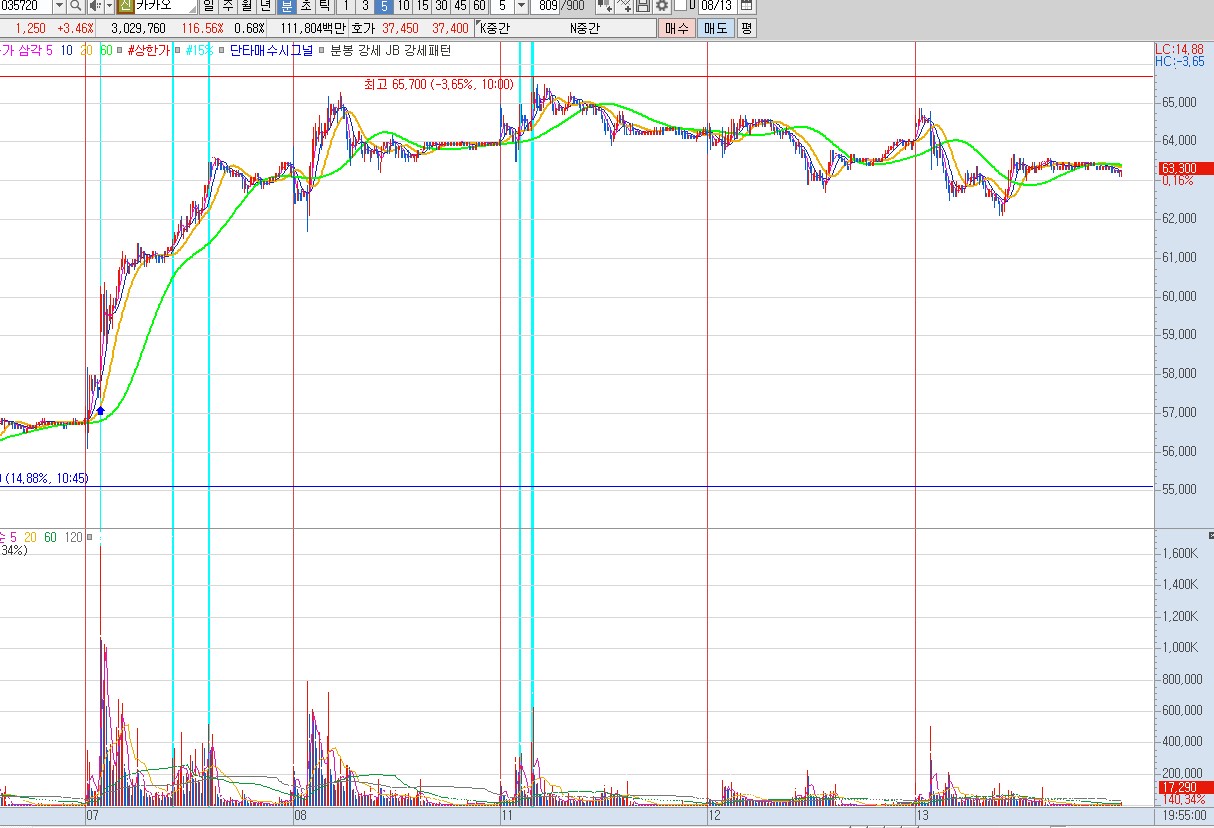The image size is (1214, 828).
Task: Open chart settings gear icon
Action: 661,6
